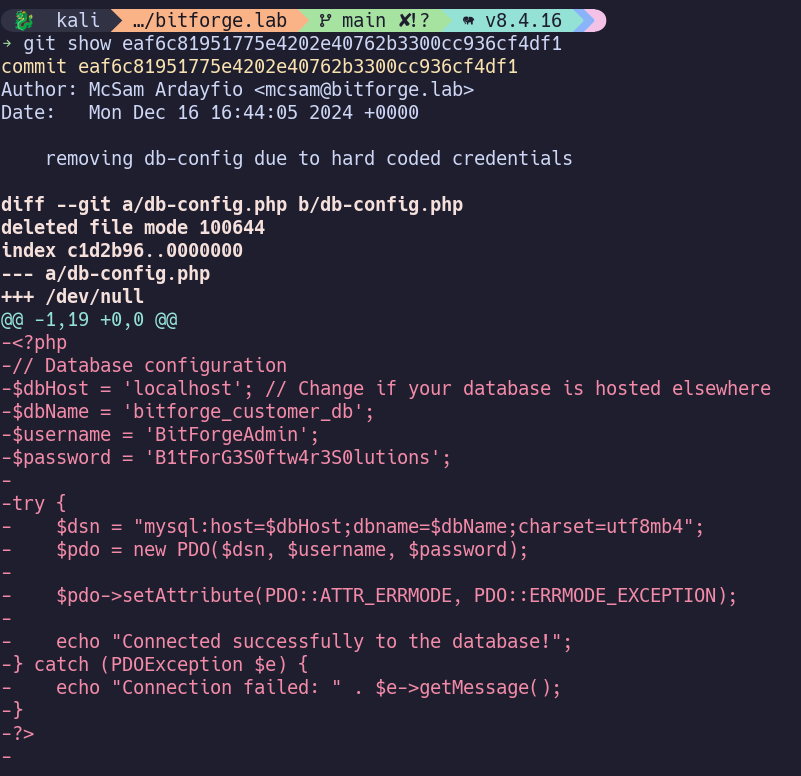Screen dimensions: 801x776
Task: Click the v8.4.16 PHP version segment
Action: 523,20
